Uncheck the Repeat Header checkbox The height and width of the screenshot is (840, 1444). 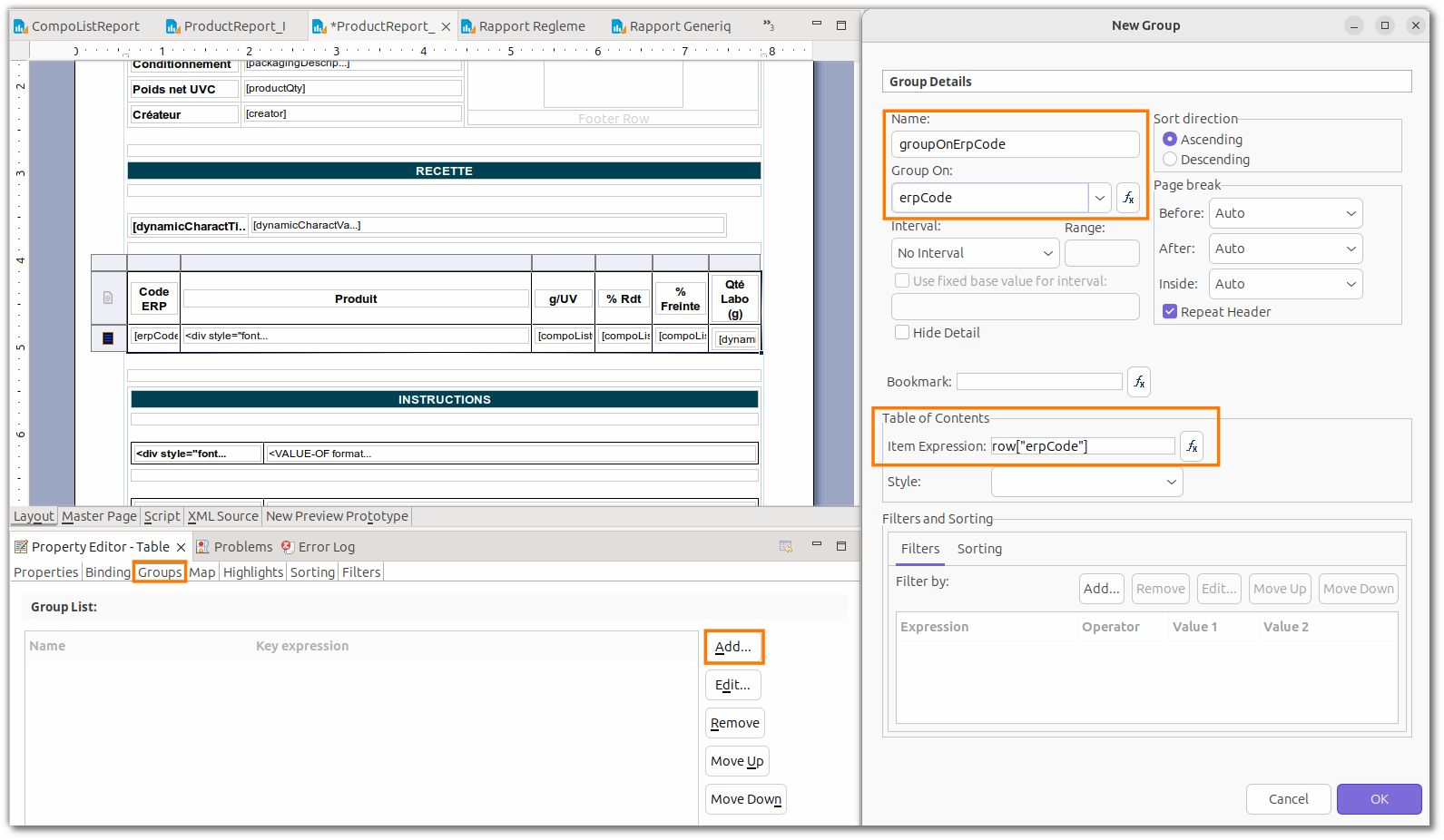[1170, 312]
